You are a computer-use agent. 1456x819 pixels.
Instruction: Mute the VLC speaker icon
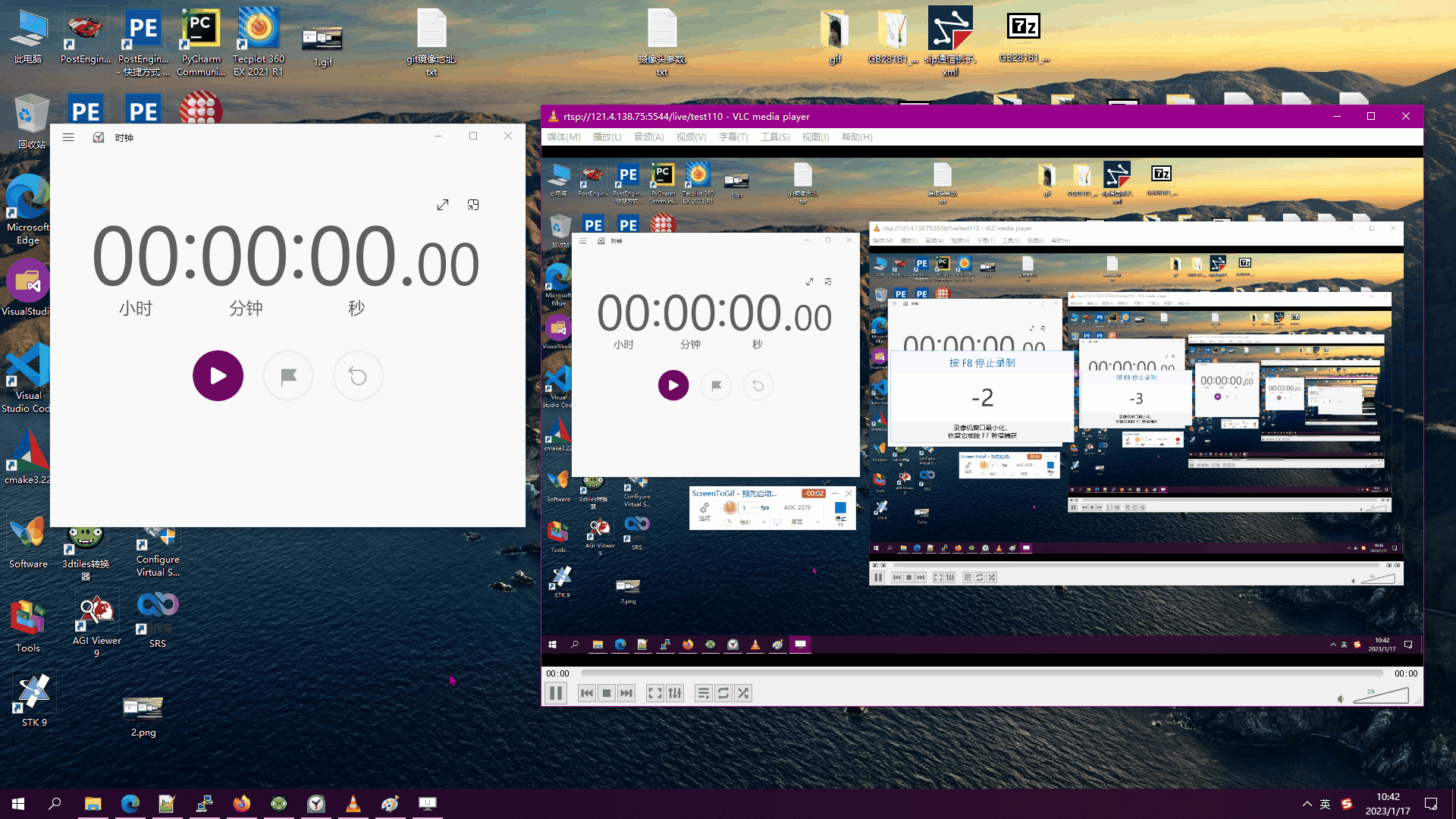[x=1341, y=698]
